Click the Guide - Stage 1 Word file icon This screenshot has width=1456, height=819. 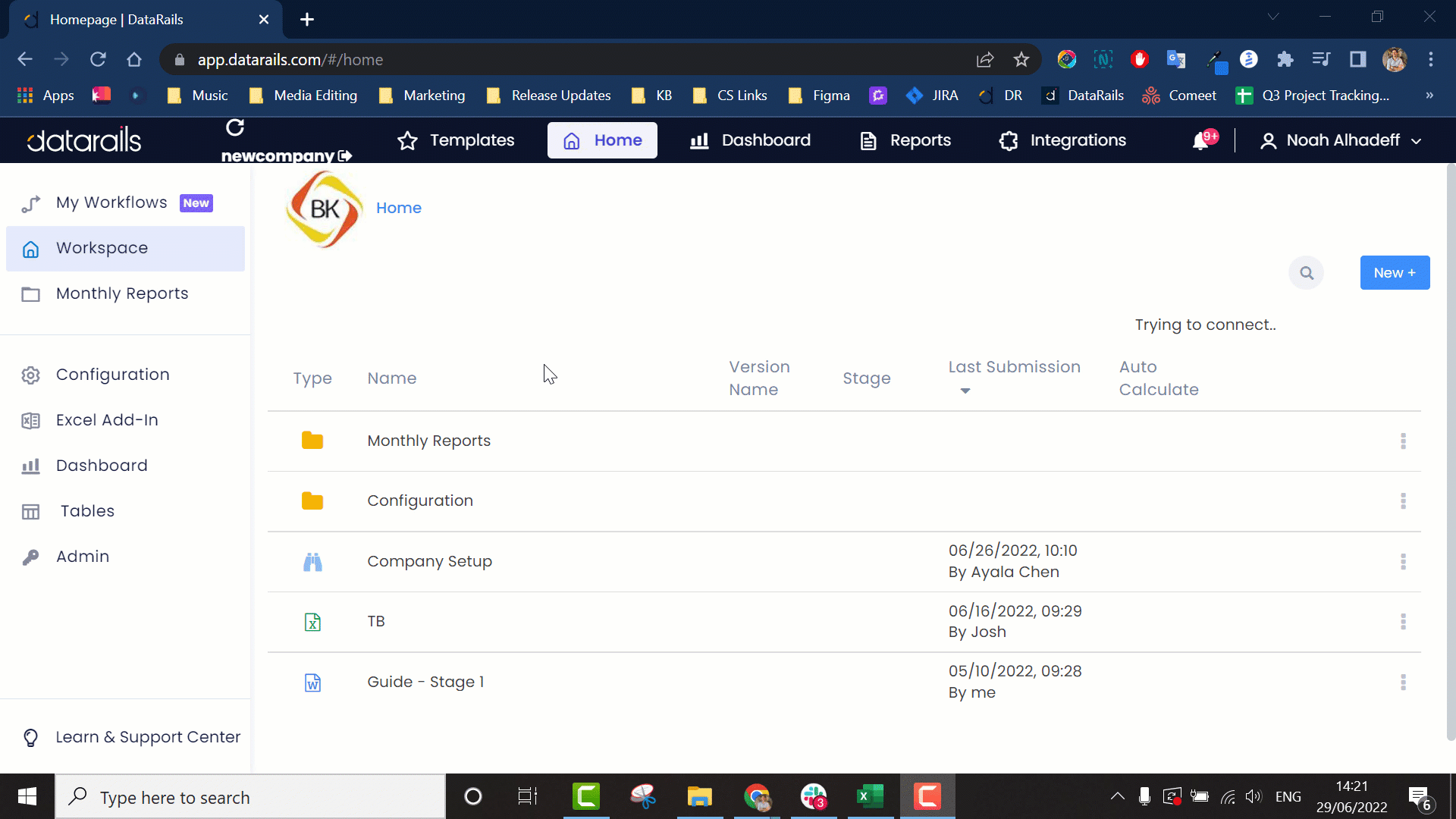click(312, 682)
